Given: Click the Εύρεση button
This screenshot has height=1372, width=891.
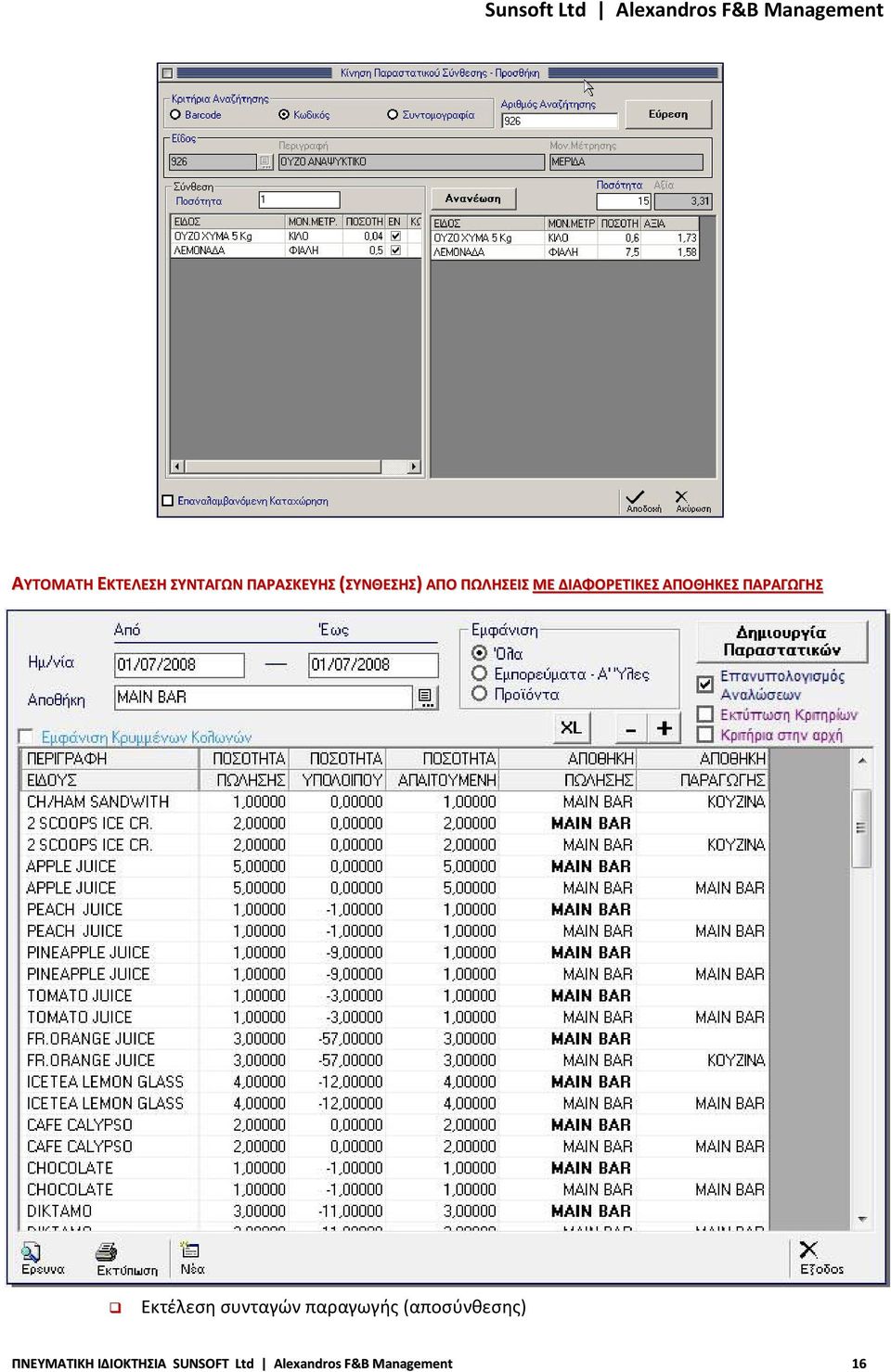Looking at the screenshot, I should pos(668,114).
